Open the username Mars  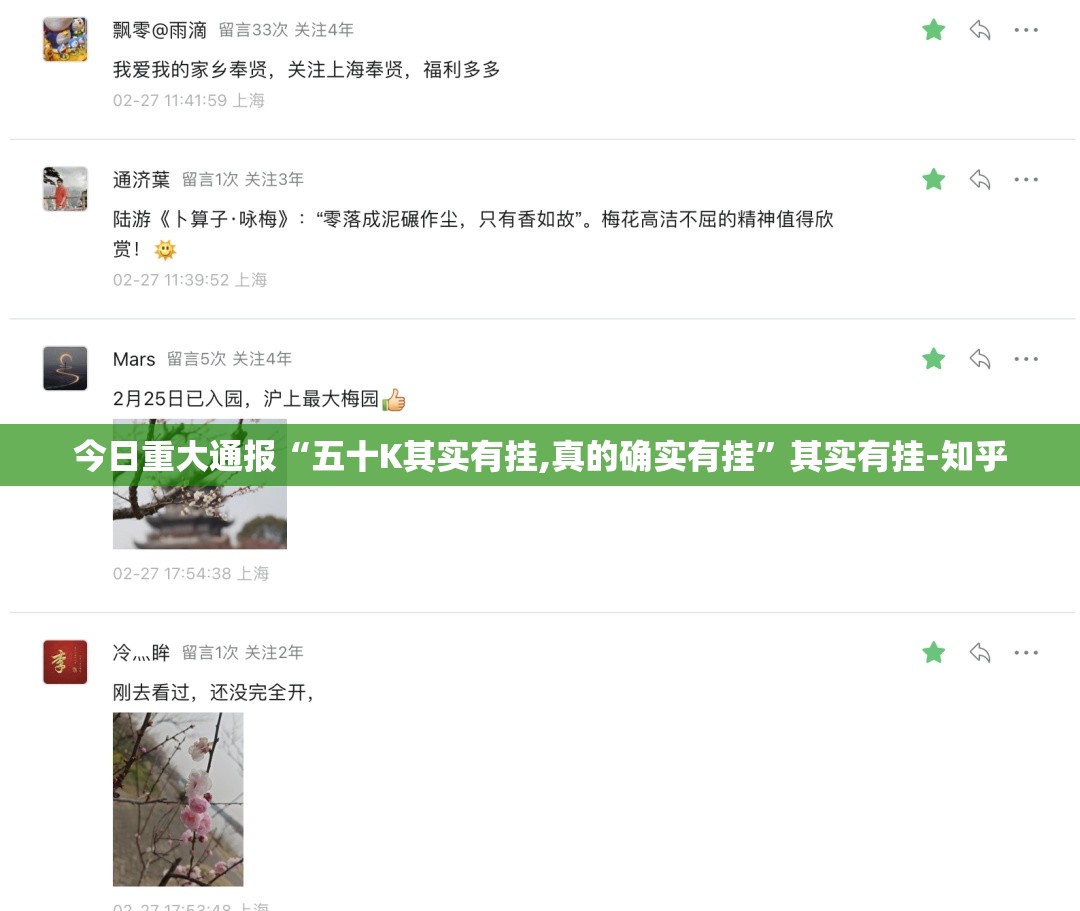[x=134, y=359]
